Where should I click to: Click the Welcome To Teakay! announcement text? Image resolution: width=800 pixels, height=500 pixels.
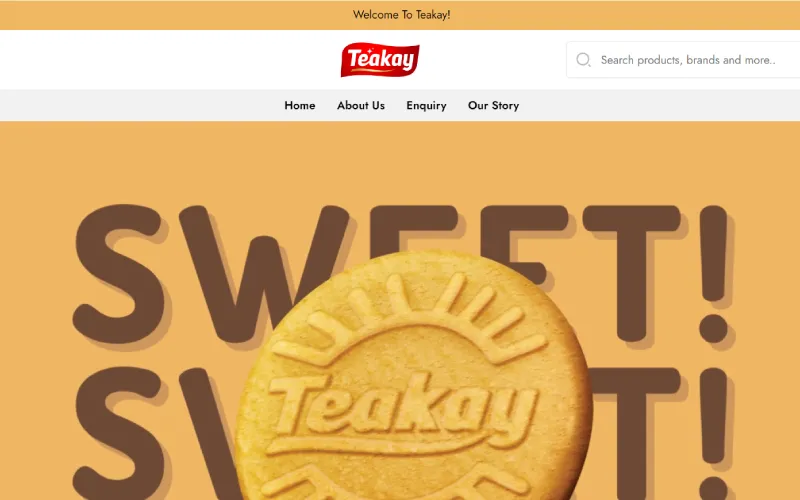pos(402,15)
